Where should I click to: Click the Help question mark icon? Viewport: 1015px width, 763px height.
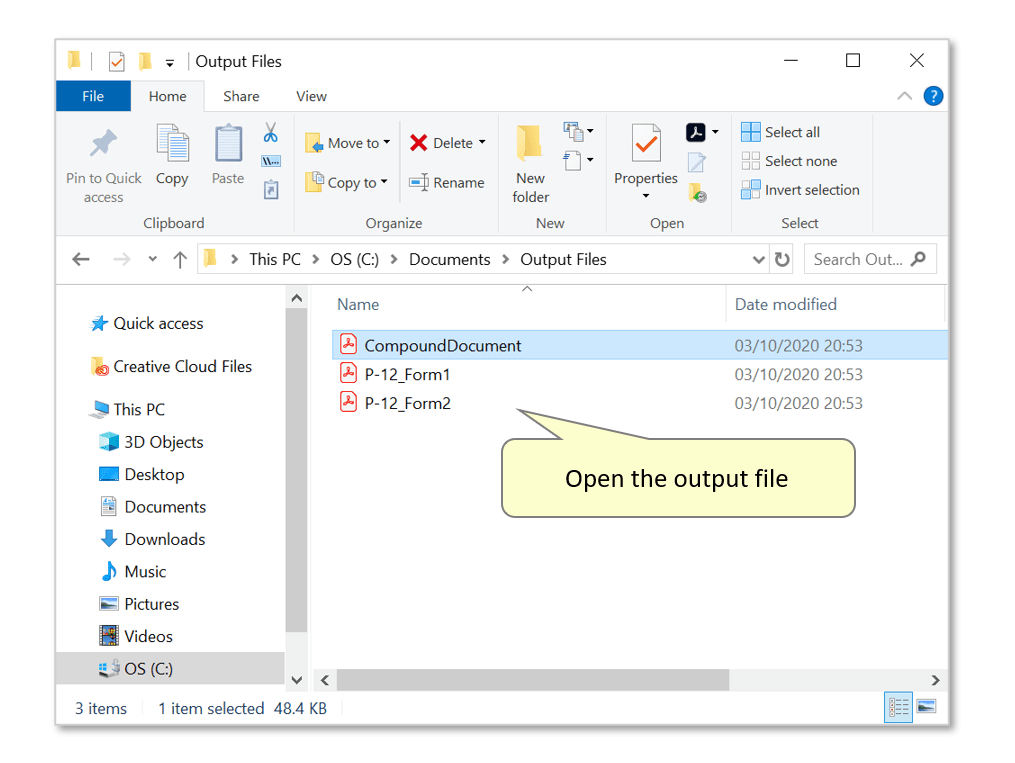click(x=933, y=96)
